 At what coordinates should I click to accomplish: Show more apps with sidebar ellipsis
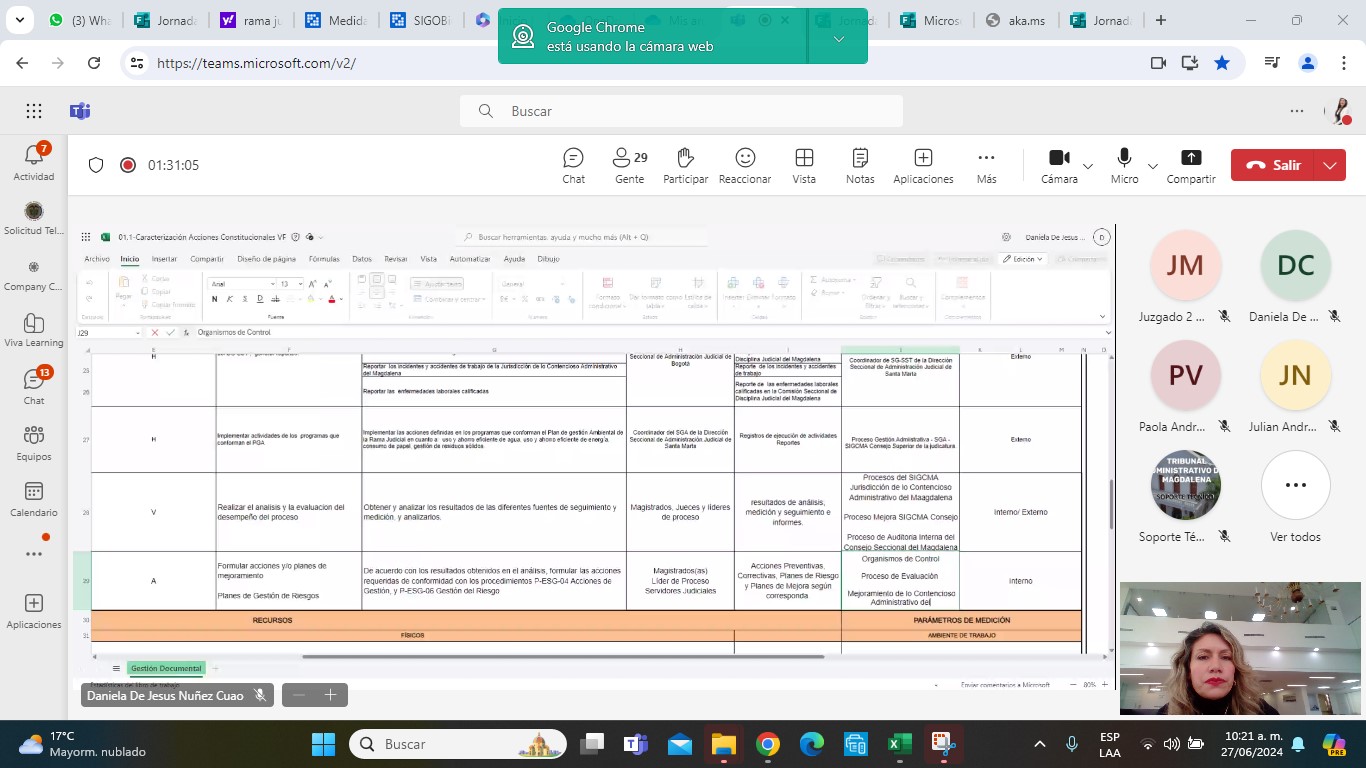tap(34, 554)
